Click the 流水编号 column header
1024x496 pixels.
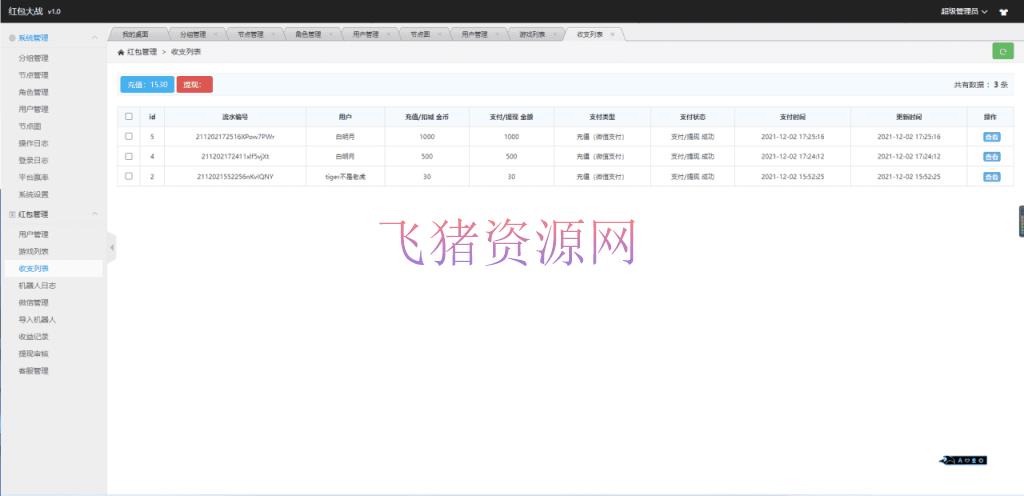(x=235, y=117)
